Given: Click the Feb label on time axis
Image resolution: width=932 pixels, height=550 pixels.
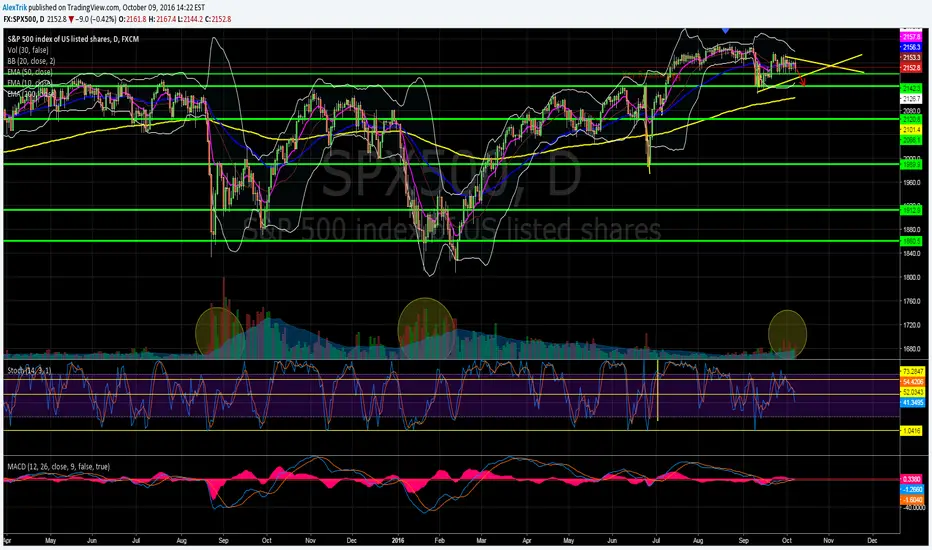Looking at the screenshot, I should point(439,540).
